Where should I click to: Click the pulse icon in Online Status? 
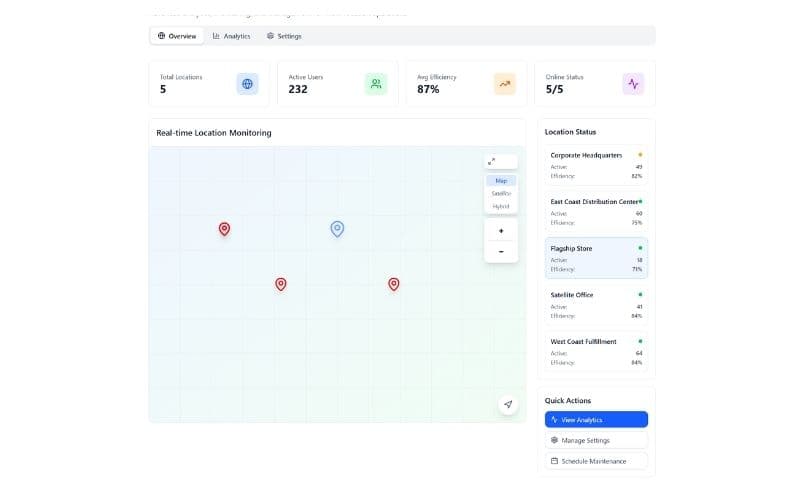tap(633, 84)
